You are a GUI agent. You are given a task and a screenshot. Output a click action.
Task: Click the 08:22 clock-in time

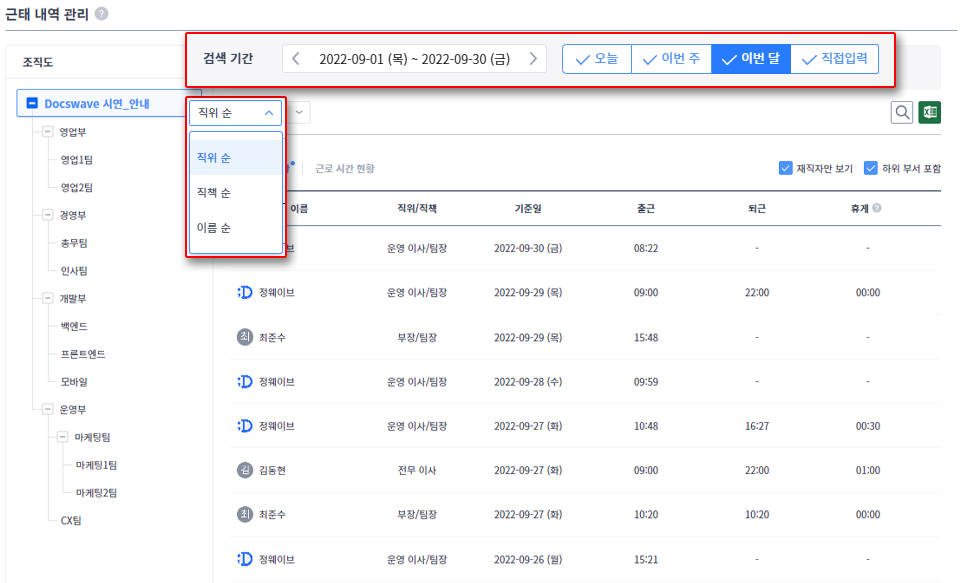pos(646,248)
